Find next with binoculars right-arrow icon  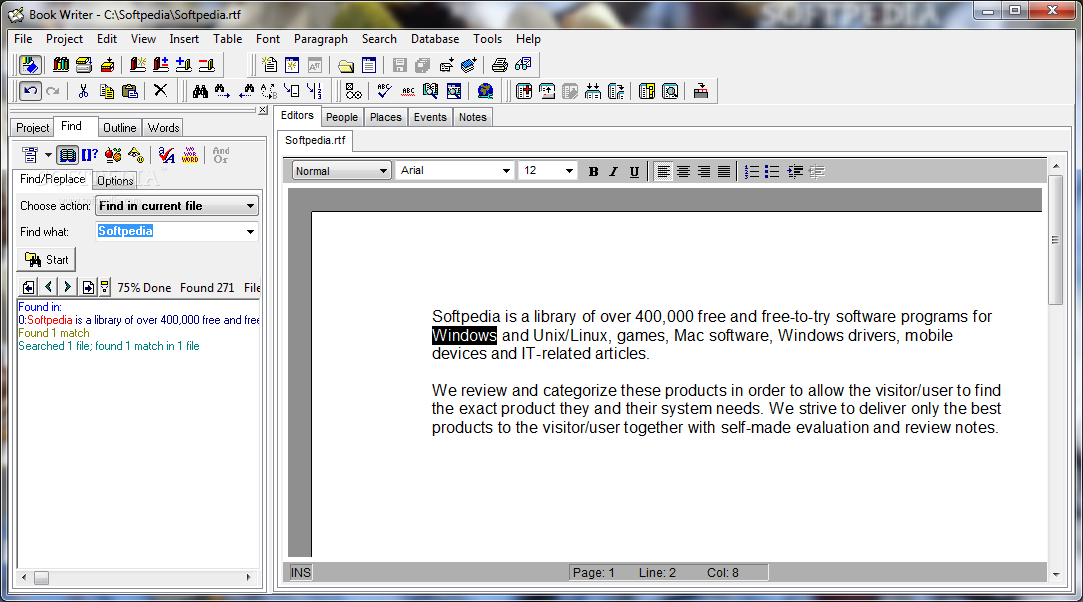(222, 91)
